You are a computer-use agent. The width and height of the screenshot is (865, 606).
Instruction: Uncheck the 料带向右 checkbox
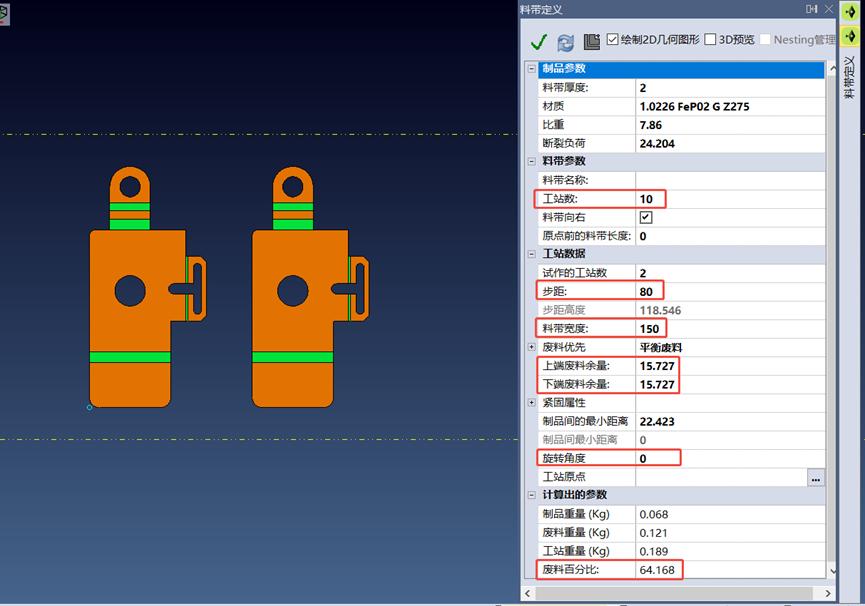[645, 217]
